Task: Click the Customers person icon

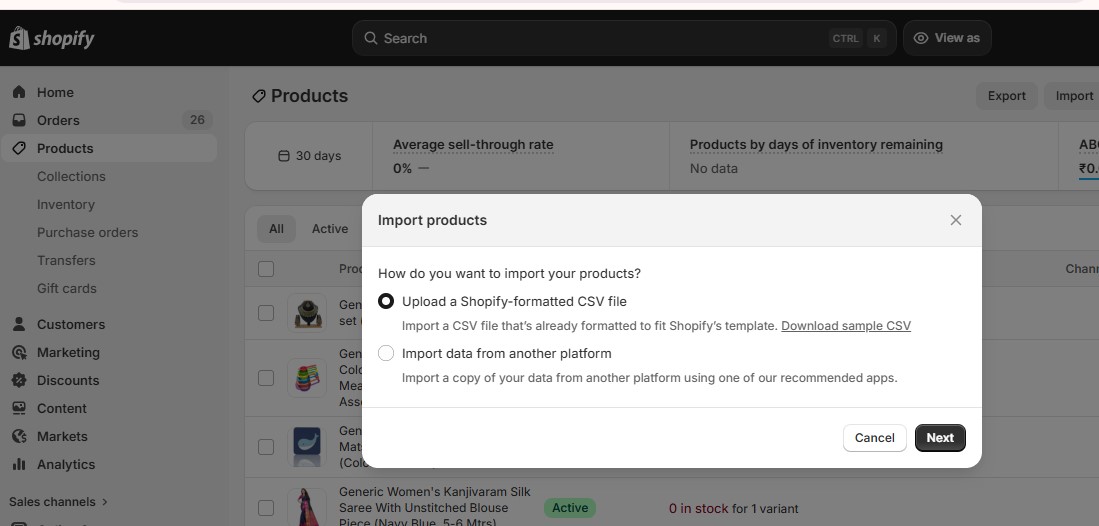Action: 19,324
